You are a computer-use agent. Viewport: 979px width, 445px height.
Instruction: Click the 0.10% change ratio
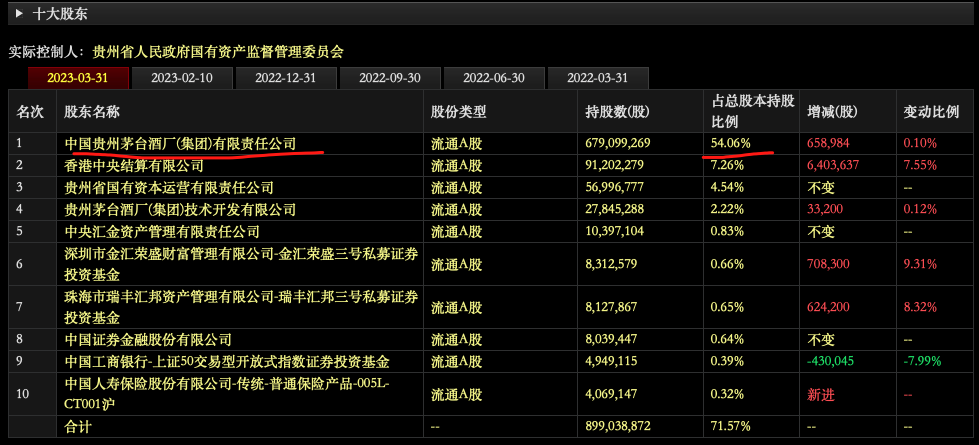click(920, 143)
